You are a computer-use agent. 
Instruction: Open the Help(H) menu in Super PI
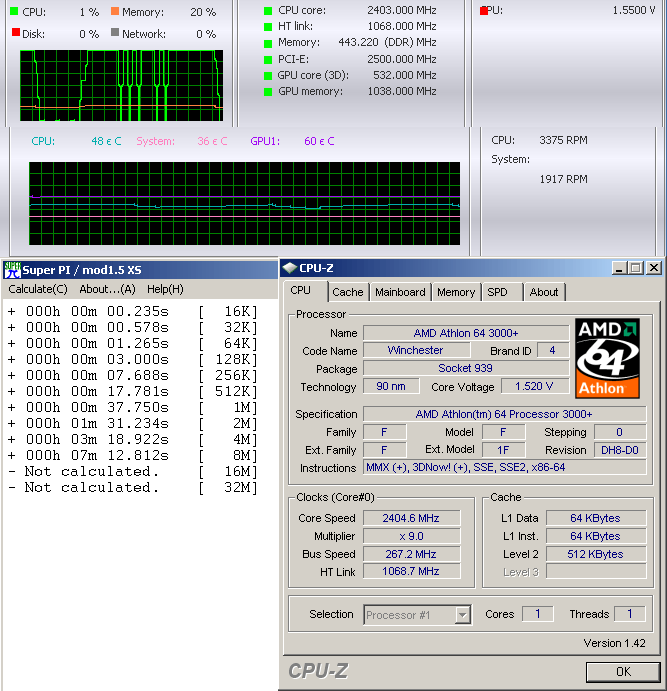[165, 289]
